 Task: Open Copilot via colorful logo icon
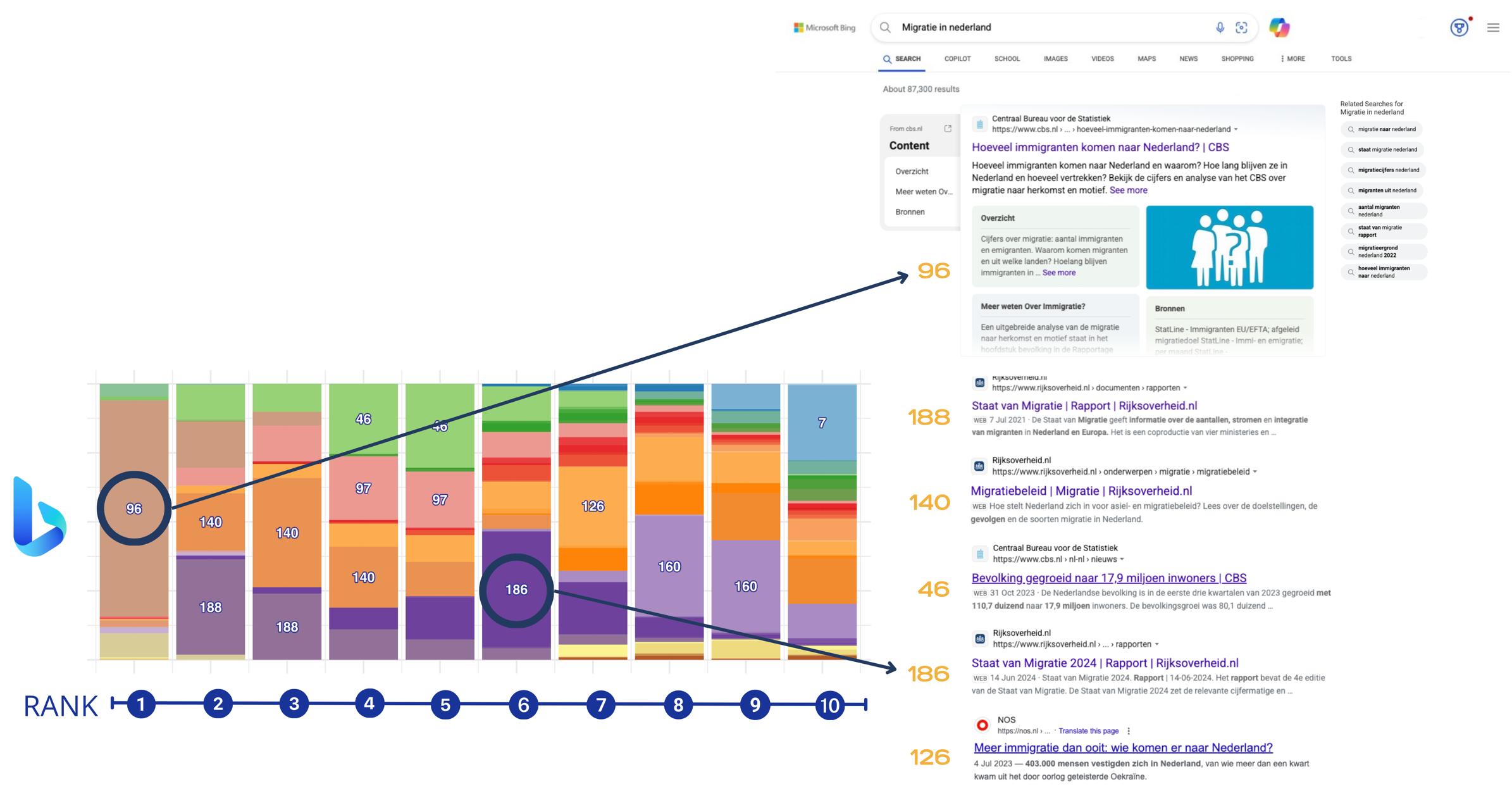pos(1279,27)
